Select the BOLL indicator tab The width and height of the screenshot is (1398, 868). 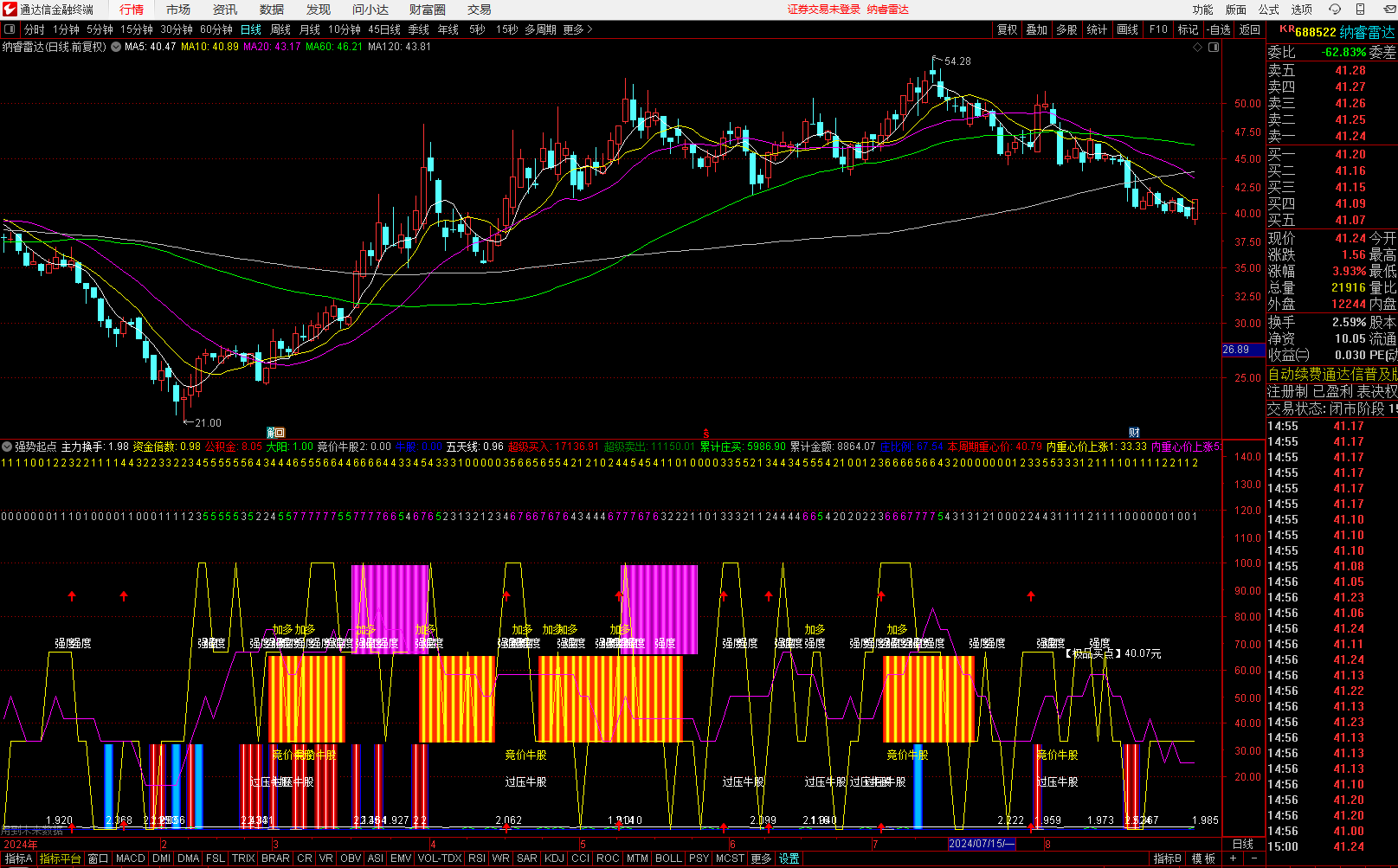668,858
